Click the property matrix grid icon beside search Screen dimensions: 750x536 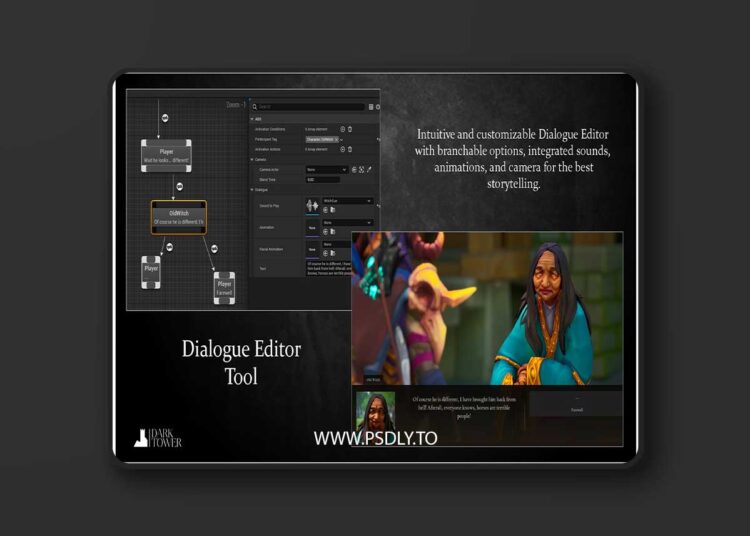371,107
